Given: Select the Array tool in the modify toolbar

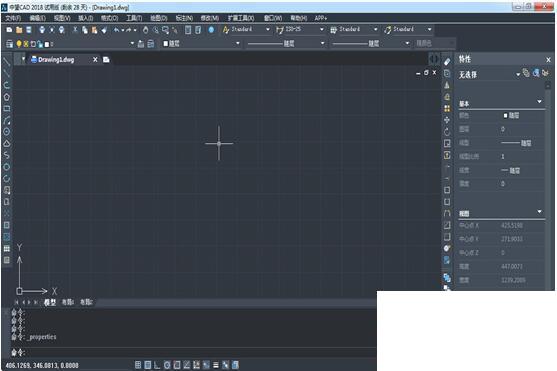Looking at the screenshot, I should click(447, 108).
